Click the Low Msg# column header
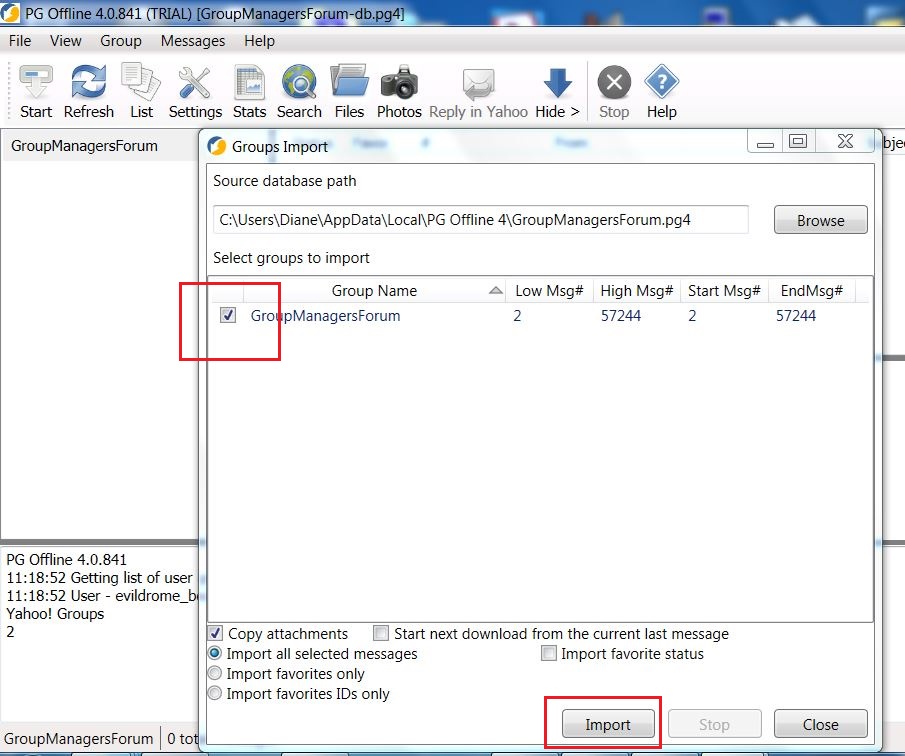 click(x=549, y=290)
